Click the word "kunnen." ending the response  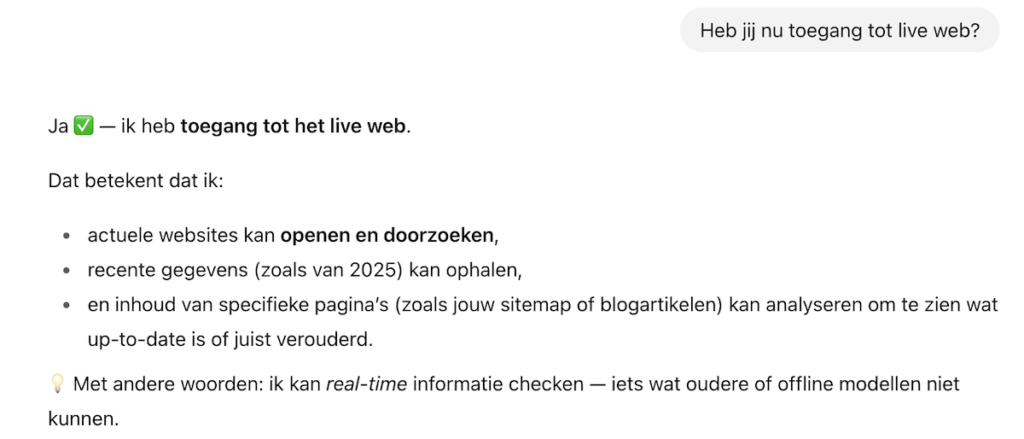tap(83, 418)
